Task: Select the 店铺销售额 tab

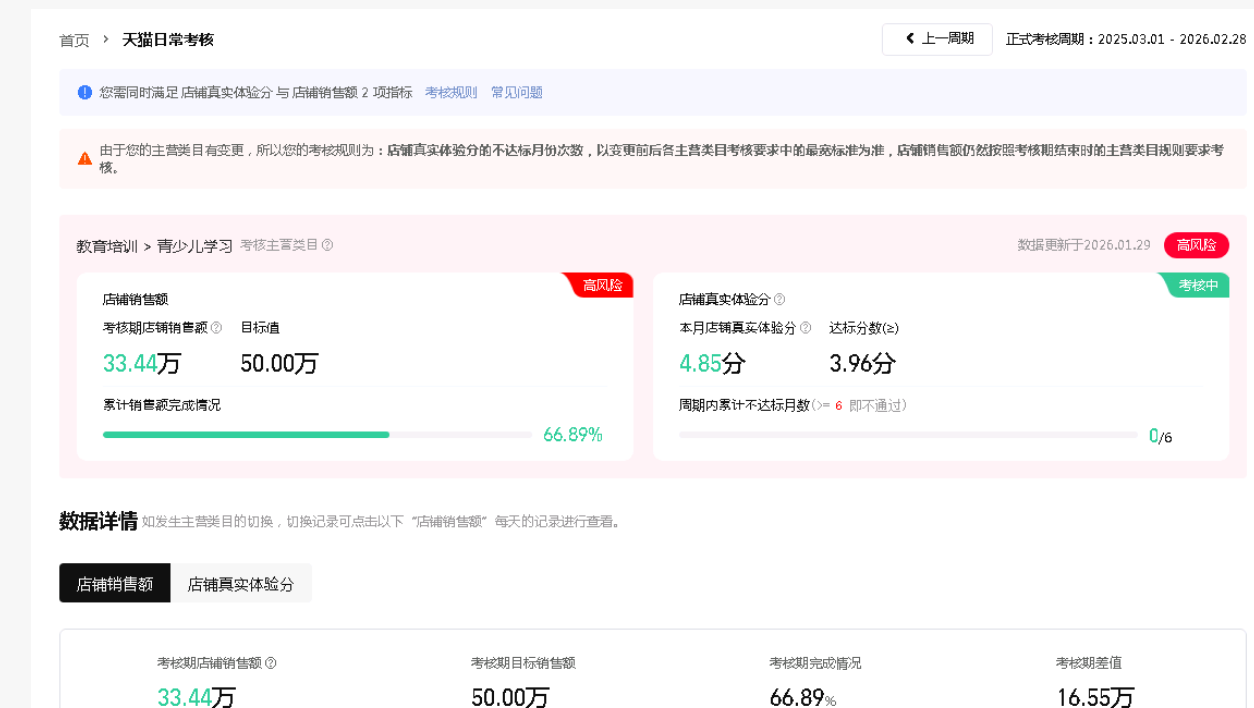Action: click(x=115, y=584)
